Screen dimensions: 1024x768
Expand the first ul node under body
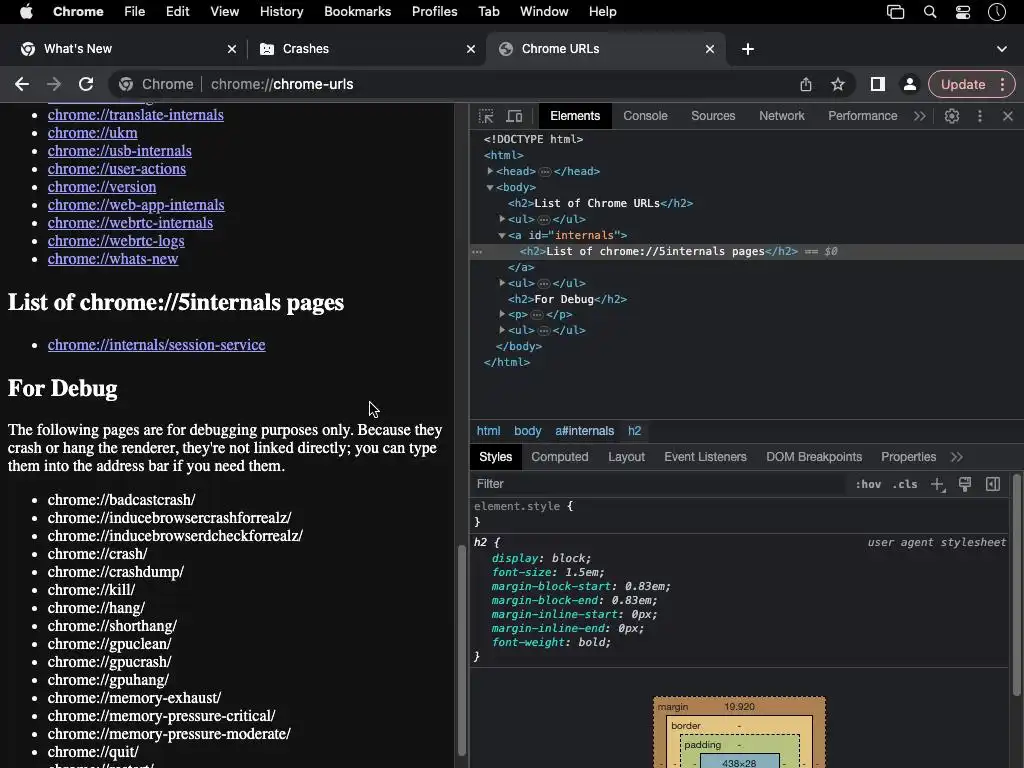point(502,219)
